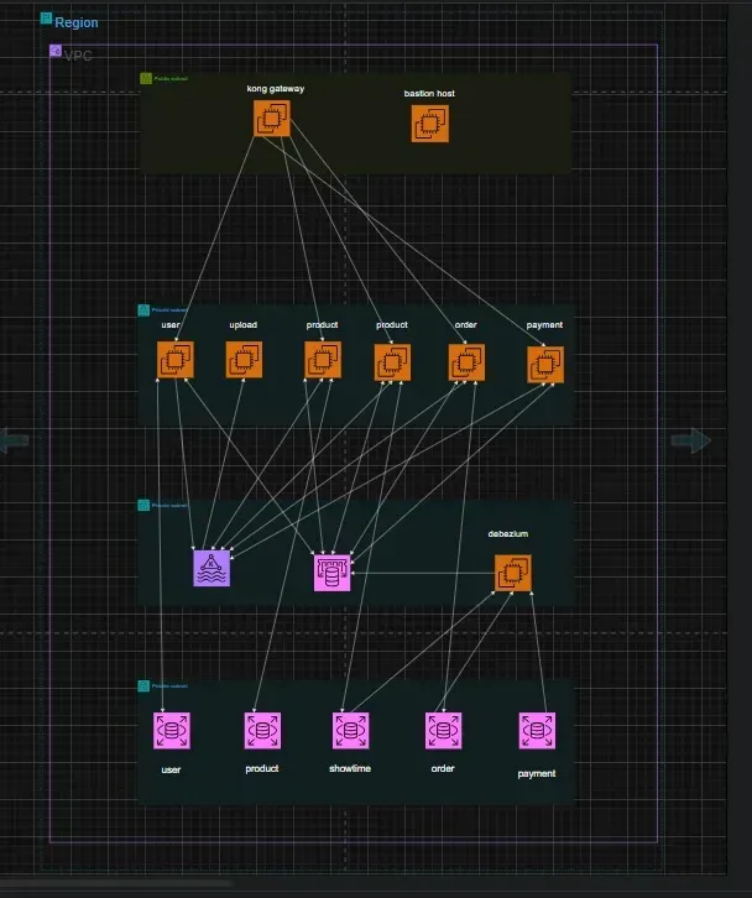This screenshot has height=899, width=753.
Task: Select the product RDS database icon
Action: 263,730
